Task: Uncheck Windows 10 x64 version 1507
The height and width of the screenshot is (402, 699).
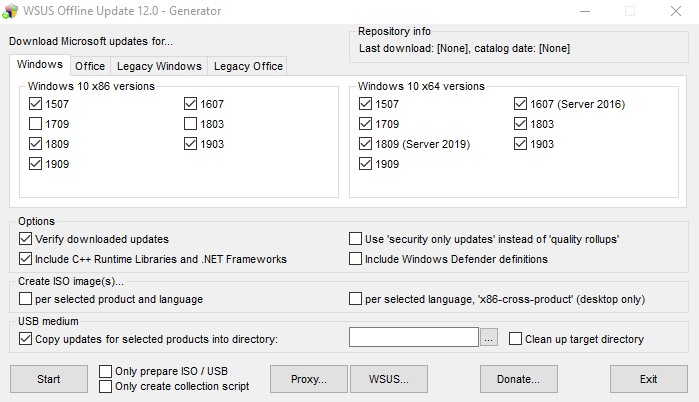Action: (x=365, y=104)
